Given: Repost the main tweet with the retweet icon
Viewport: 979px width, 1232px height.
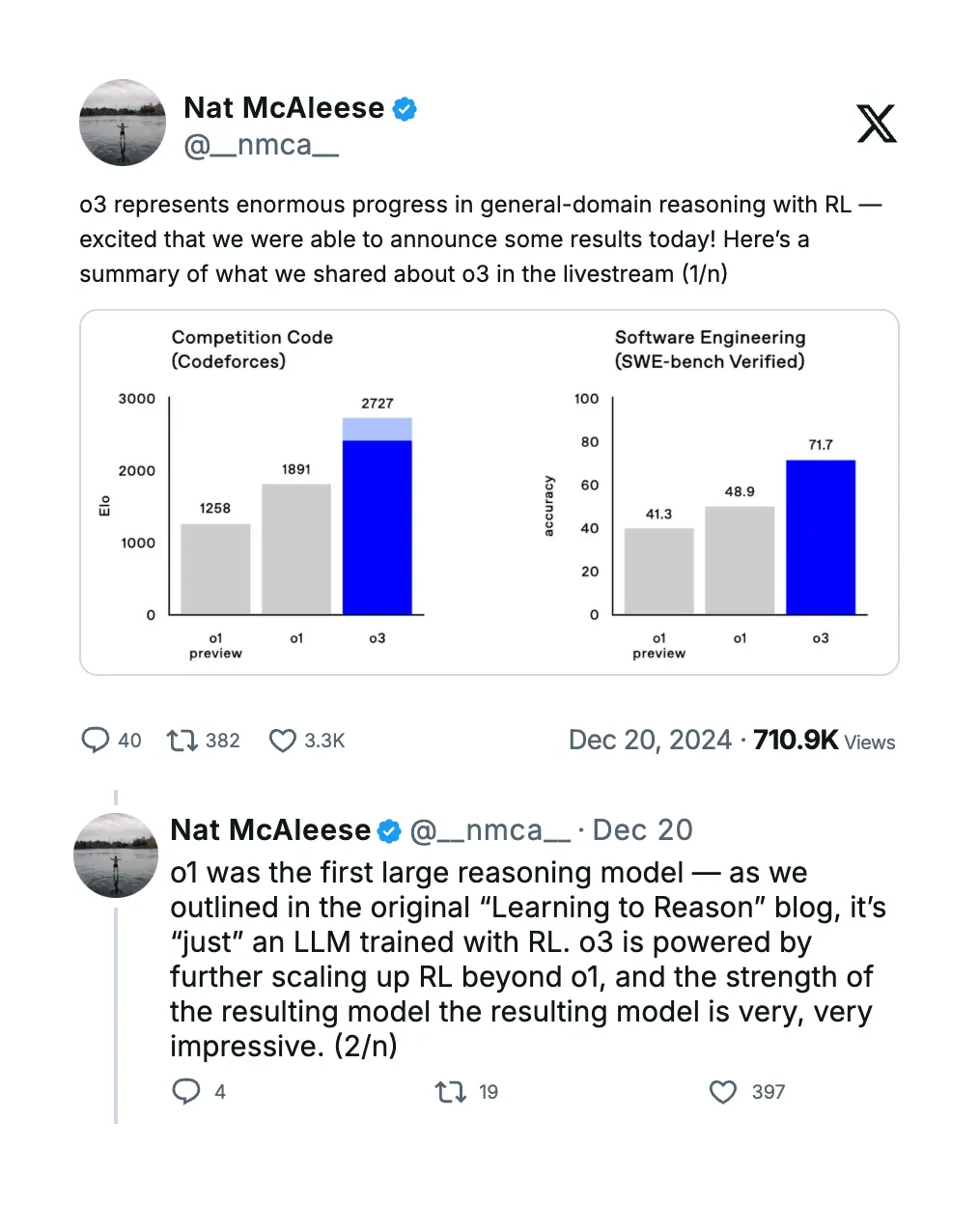Looking at the screenshot, I should (182, 741).
